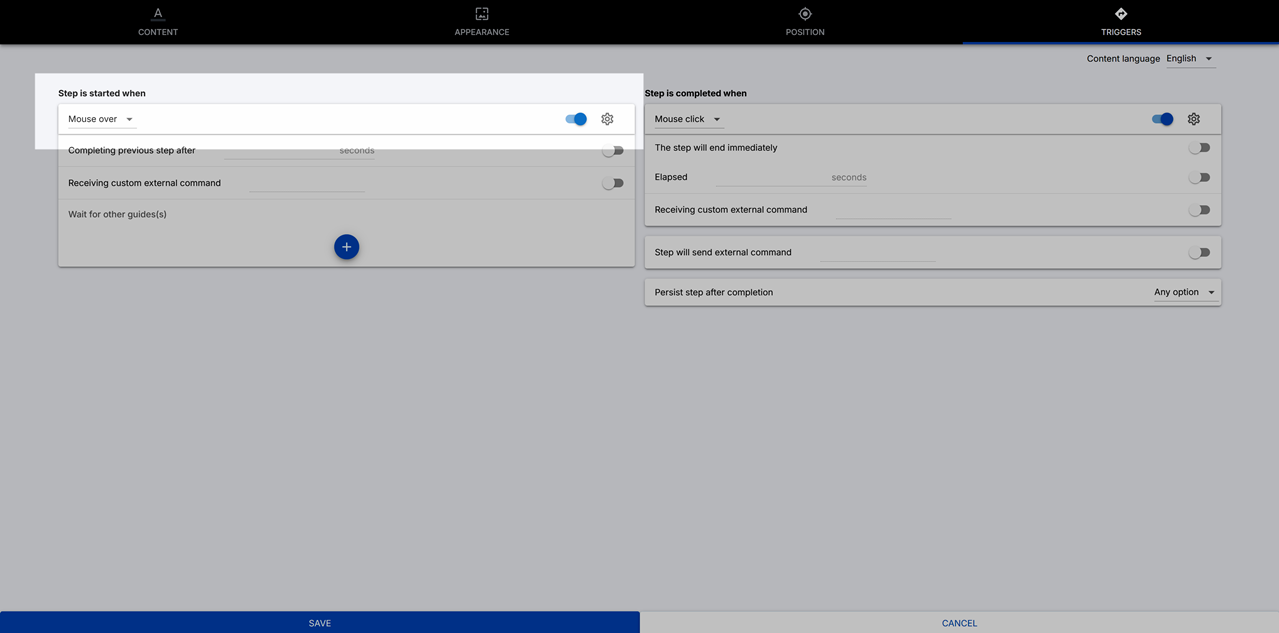This screenshot has height=633, width=1279.
Task: Disable the Mouse over start toggle
Action: 576,119
